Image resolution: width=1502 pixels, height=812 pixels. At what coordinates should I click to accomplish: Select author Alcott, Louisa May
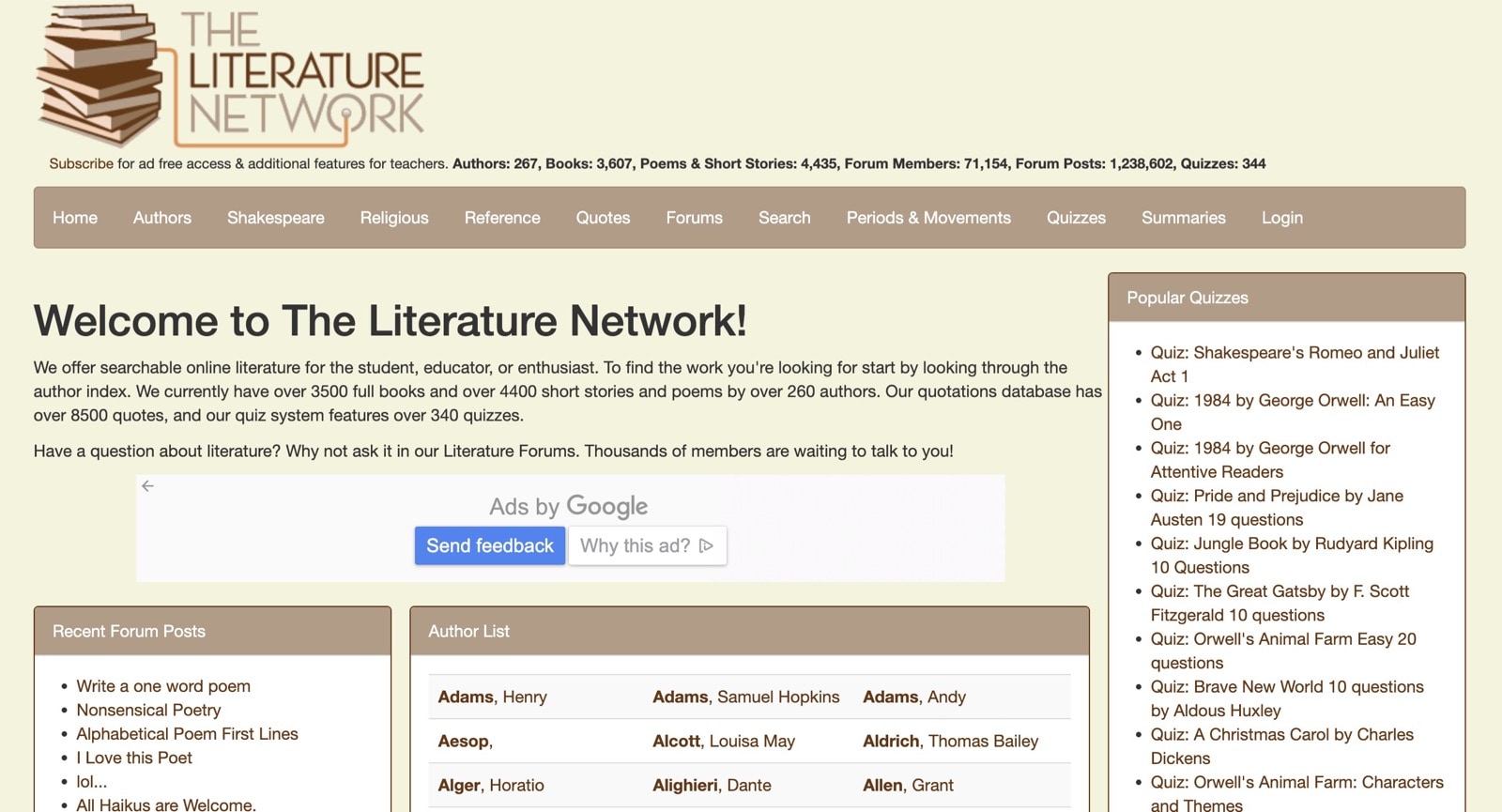point(723,742)
